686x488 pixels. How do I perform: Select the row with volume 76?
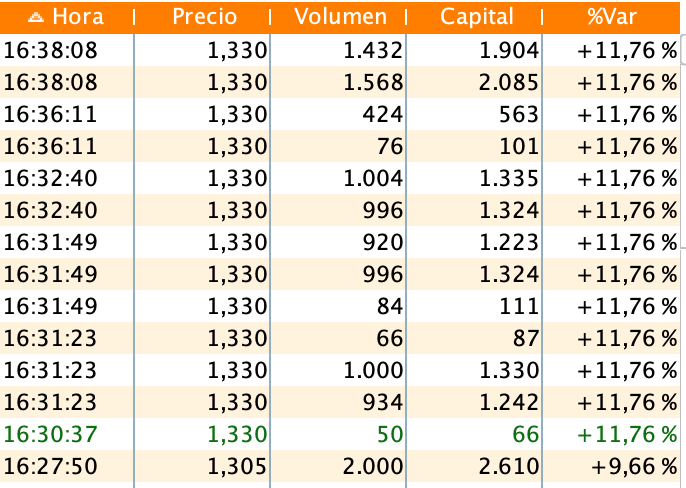(340, 146)
